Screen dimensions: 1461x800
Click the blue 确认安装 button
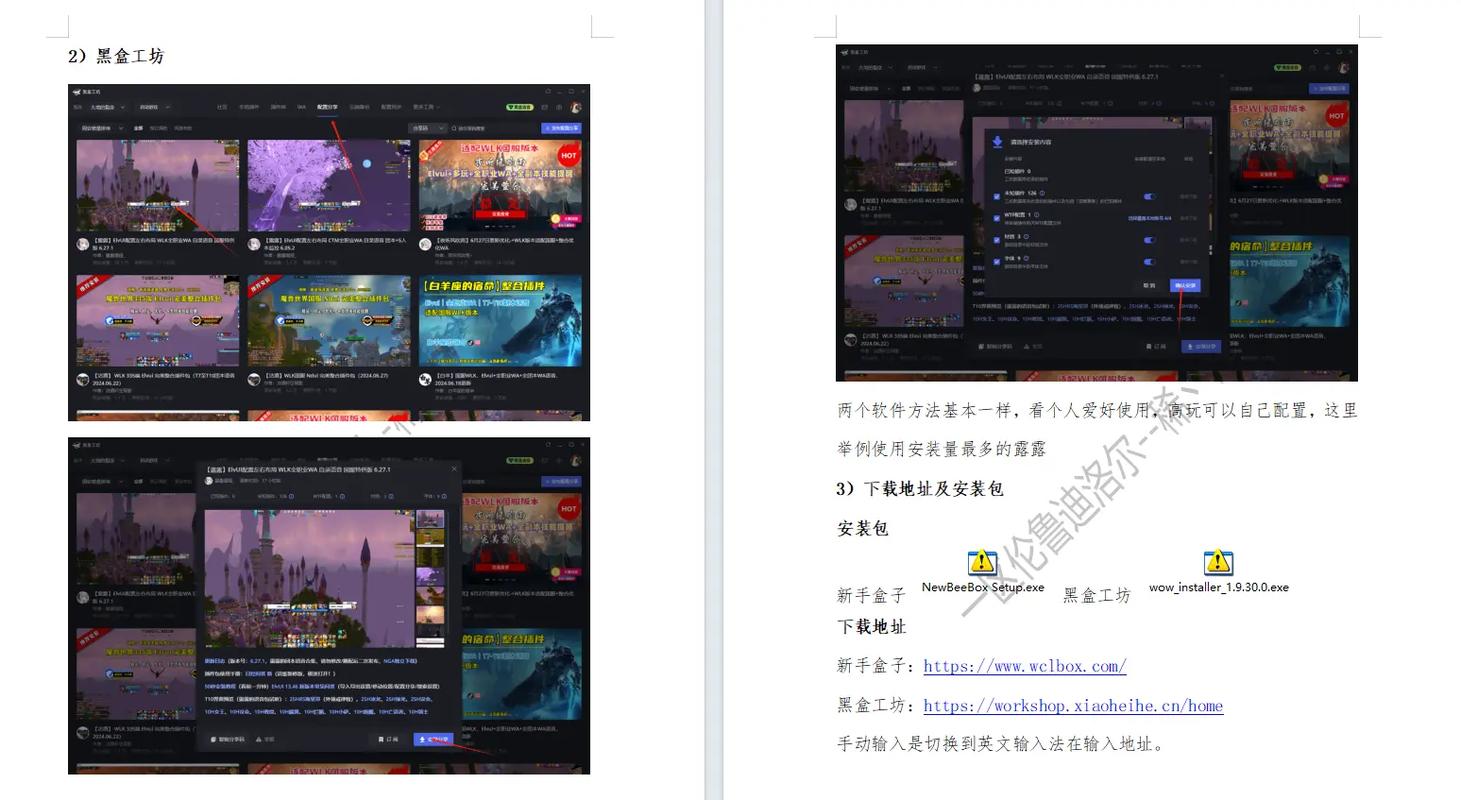pos(1185,286)
